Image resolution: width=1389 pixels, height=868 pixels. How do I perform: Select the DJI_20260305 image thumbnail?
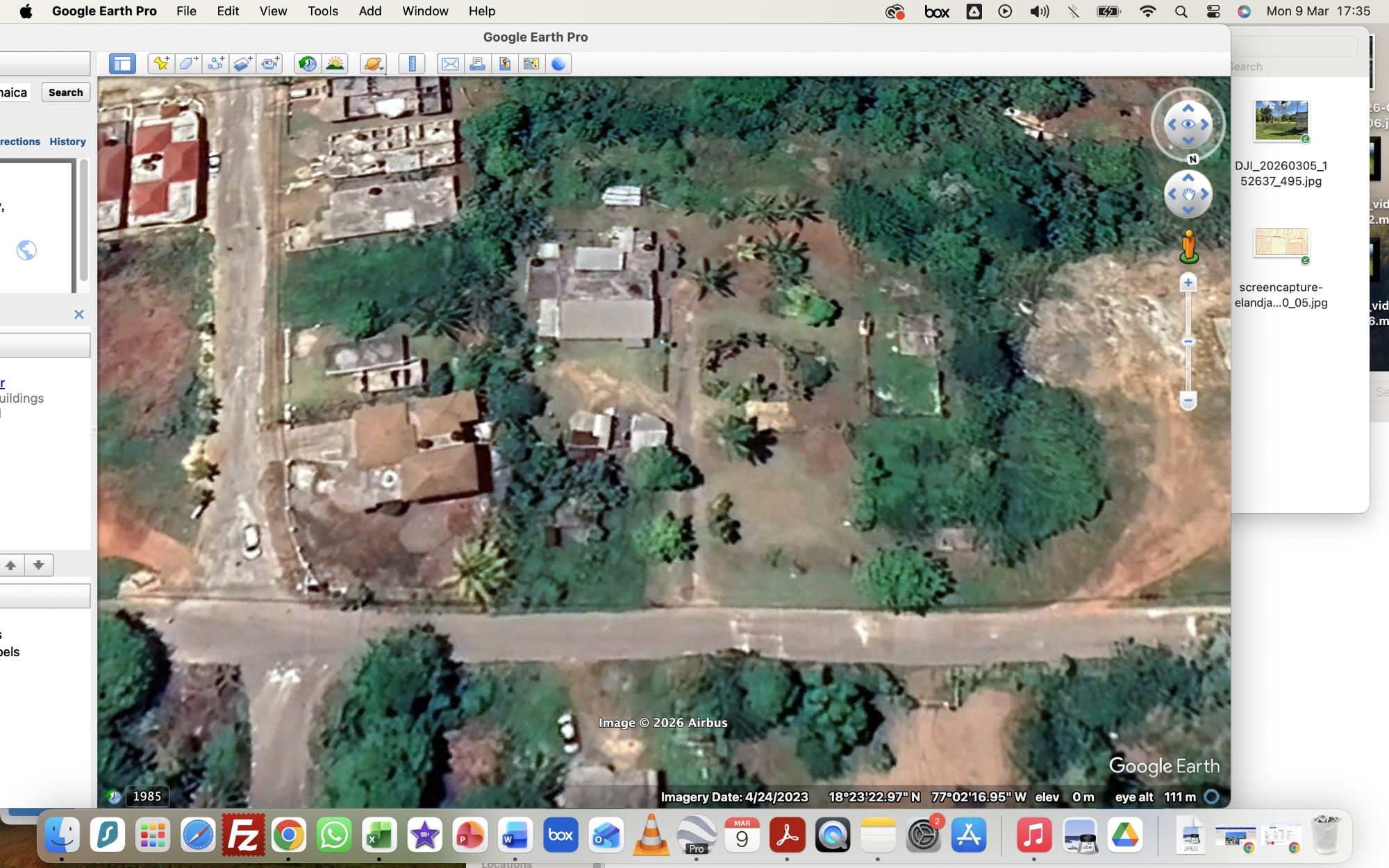[1281, 120]
